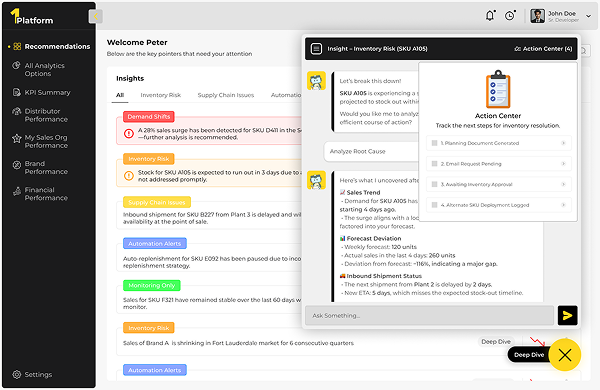600x390 pixels.
Task: Open Distributor Performance page
Action: pyautogui.click(x=46, y=115)
